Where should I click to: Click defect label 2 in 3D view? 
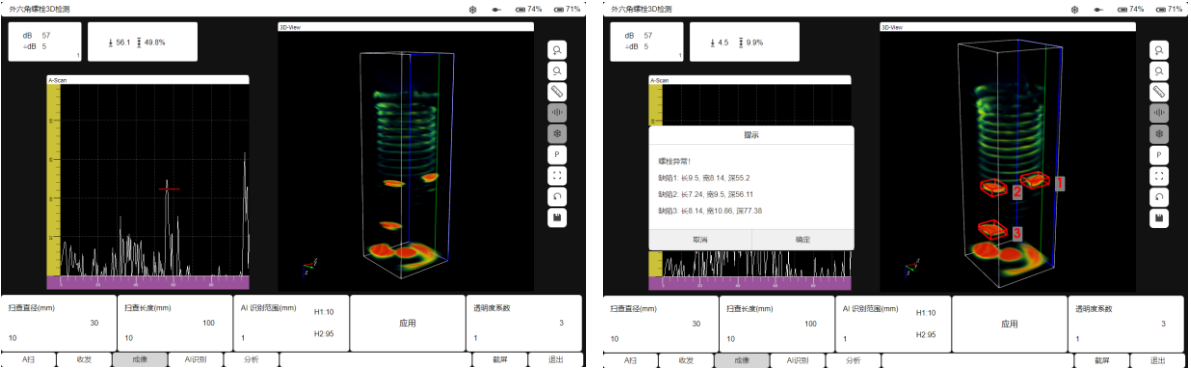1016,192
